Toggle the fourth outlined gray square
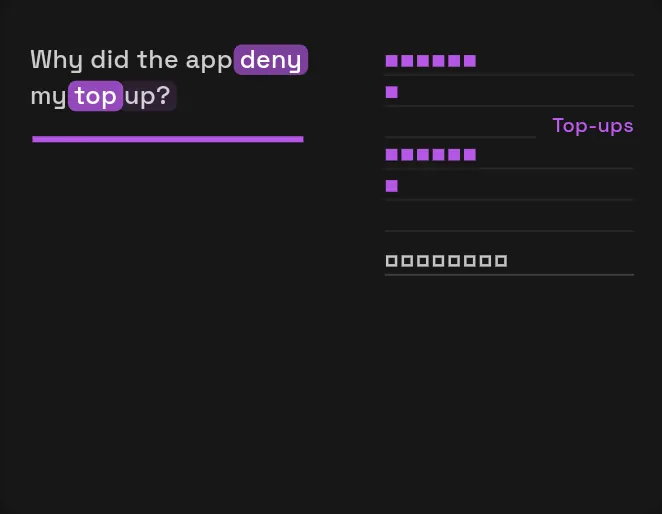Image resolution: width=662 pixels, height=514 pixels. [x=438, y=261]
